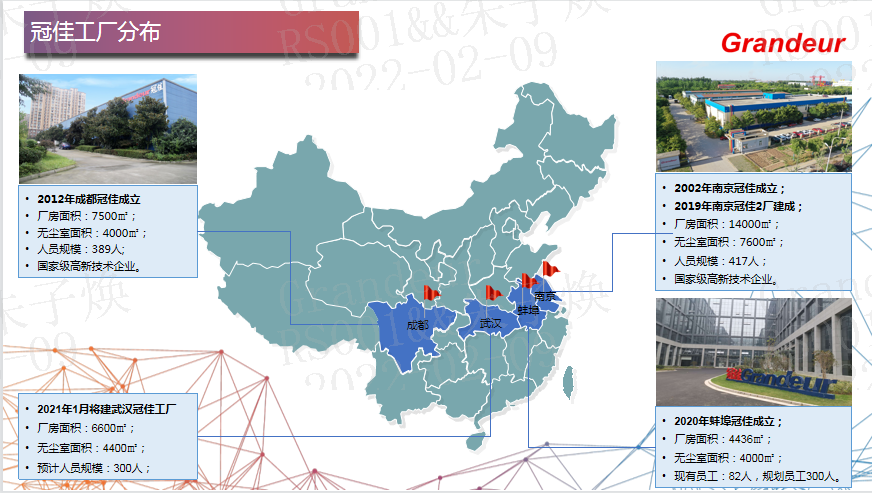Click the text 2019年南京冠佳2厂建成
Viewport: 872px width, 493px height.
click(x=739, y=206)
